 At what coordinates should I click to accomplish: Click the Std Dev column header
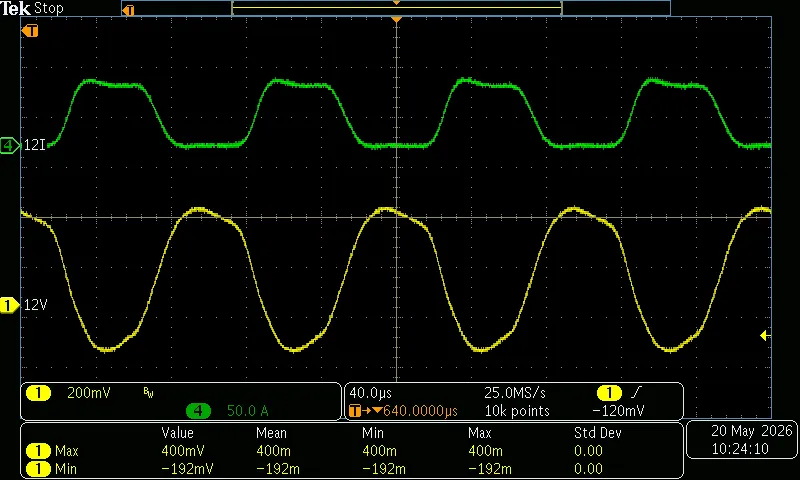coord(598,433)
